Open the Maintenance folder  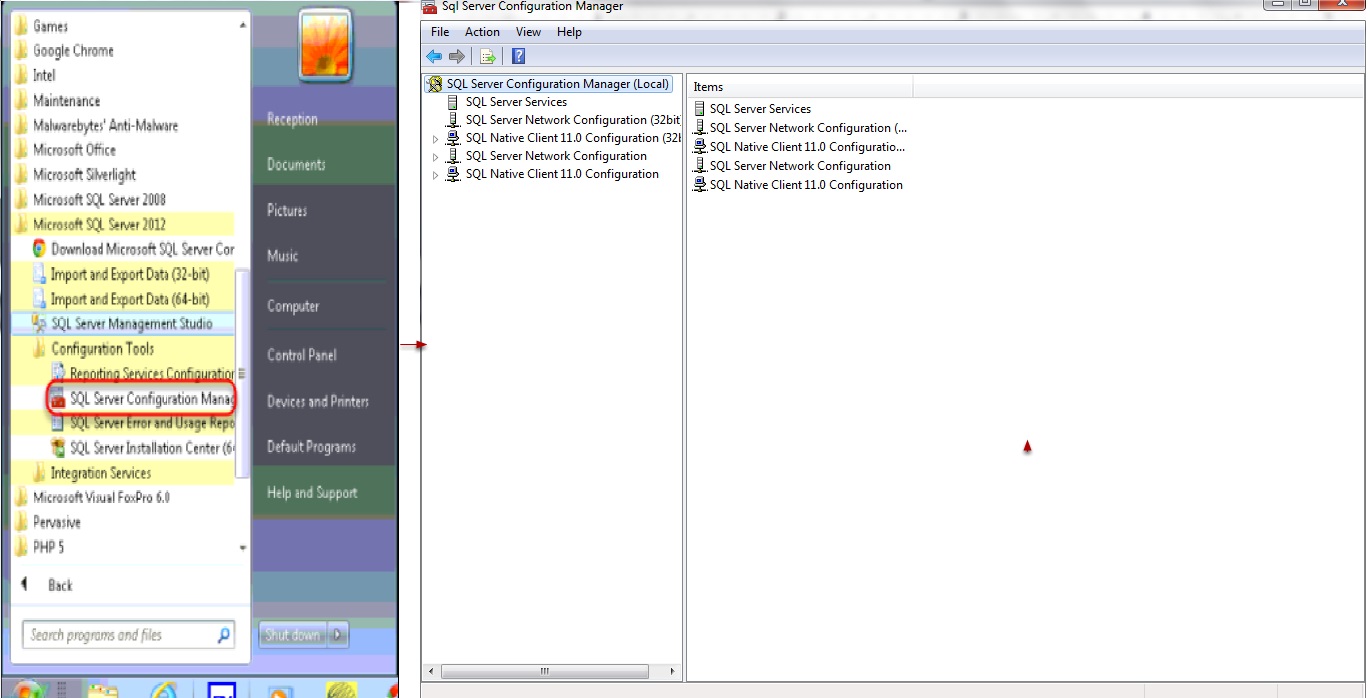tap(66, 101)
